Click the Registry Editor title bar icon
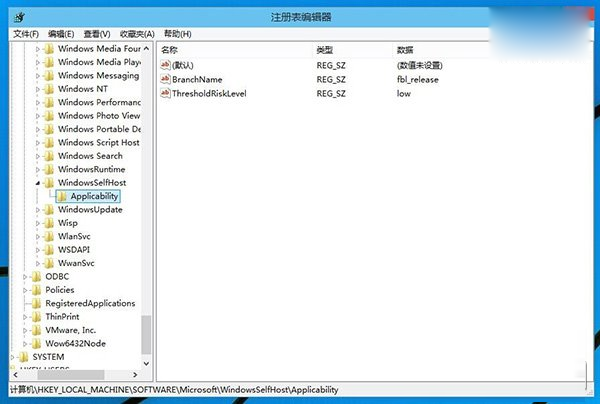 [x=19, y=17]
